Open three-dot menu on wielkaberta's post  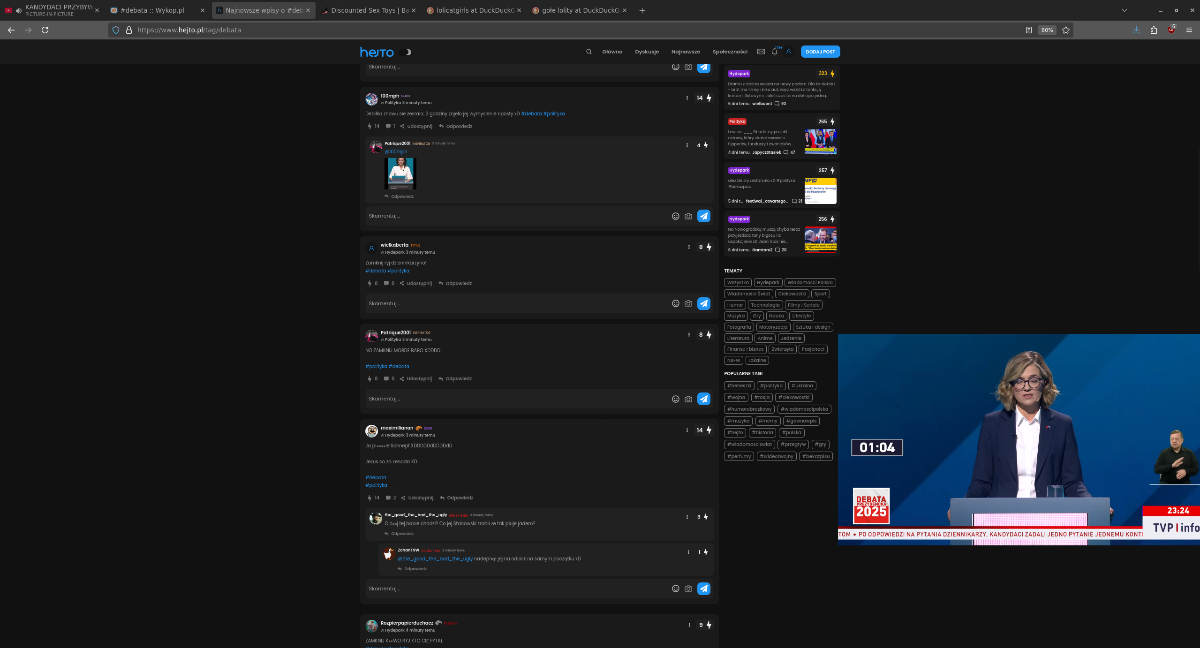pyautogui.click(x=687, y=246)
